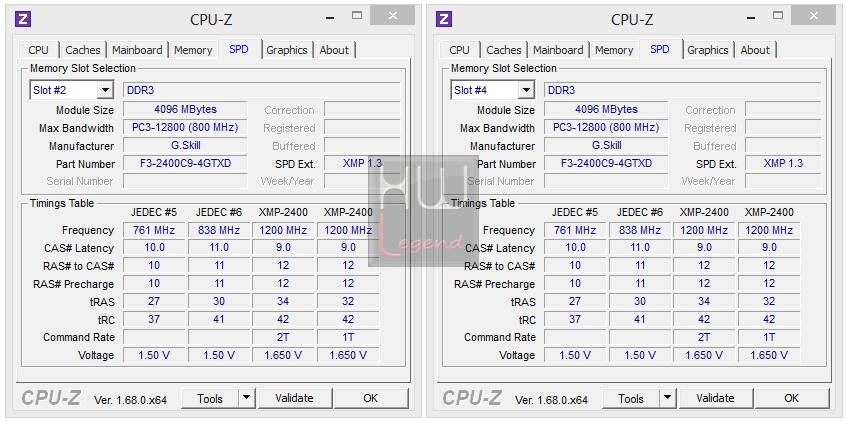Click JEDEC #5 voltage 1.50 V in left window
This screenshot has height=422, width=847.
pos(154,355)
